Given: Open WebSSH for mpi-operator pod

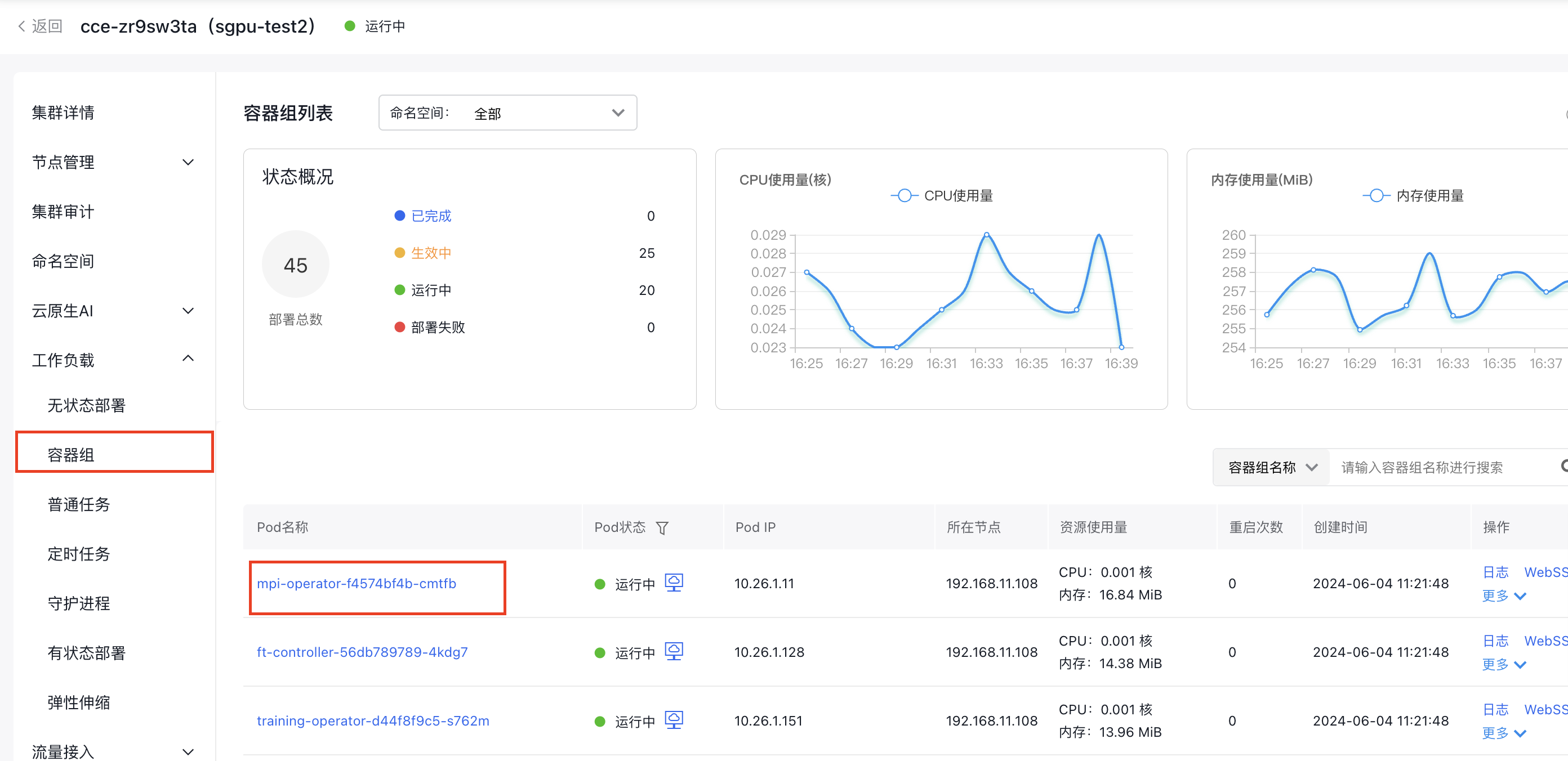Looking at the screenshot, I should pos(1546,572).
